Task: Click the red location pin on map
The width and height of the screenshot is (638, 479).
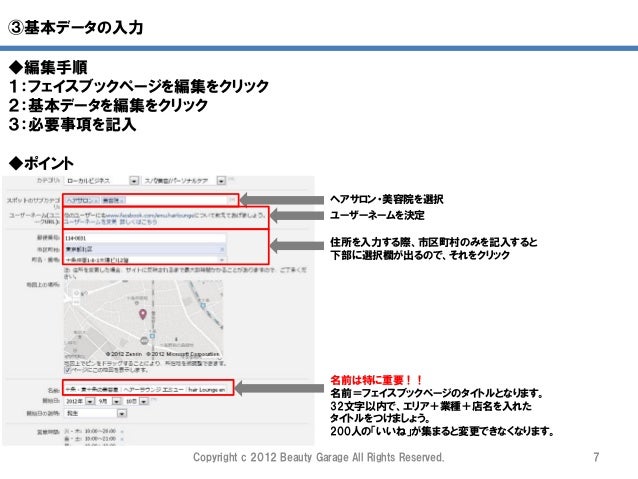Action: [x=142, y=314]
